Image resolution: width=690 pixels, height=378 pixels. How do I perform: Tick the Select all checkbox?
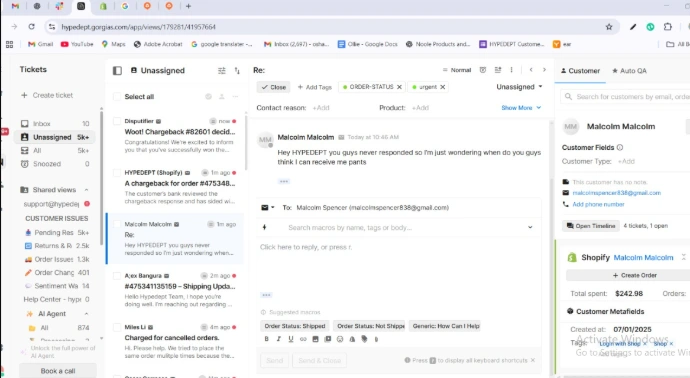(x=117, y=96)
